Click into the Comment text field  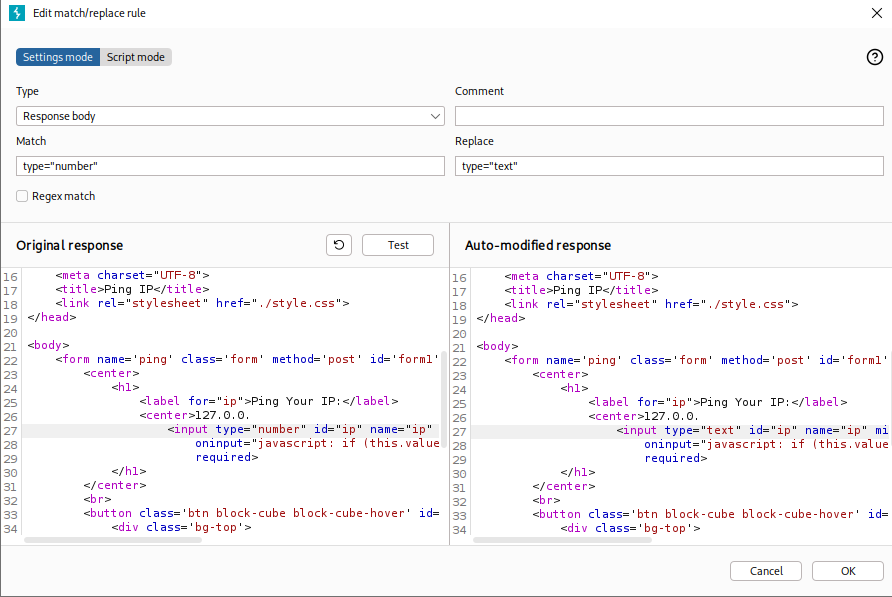[669, 116]
